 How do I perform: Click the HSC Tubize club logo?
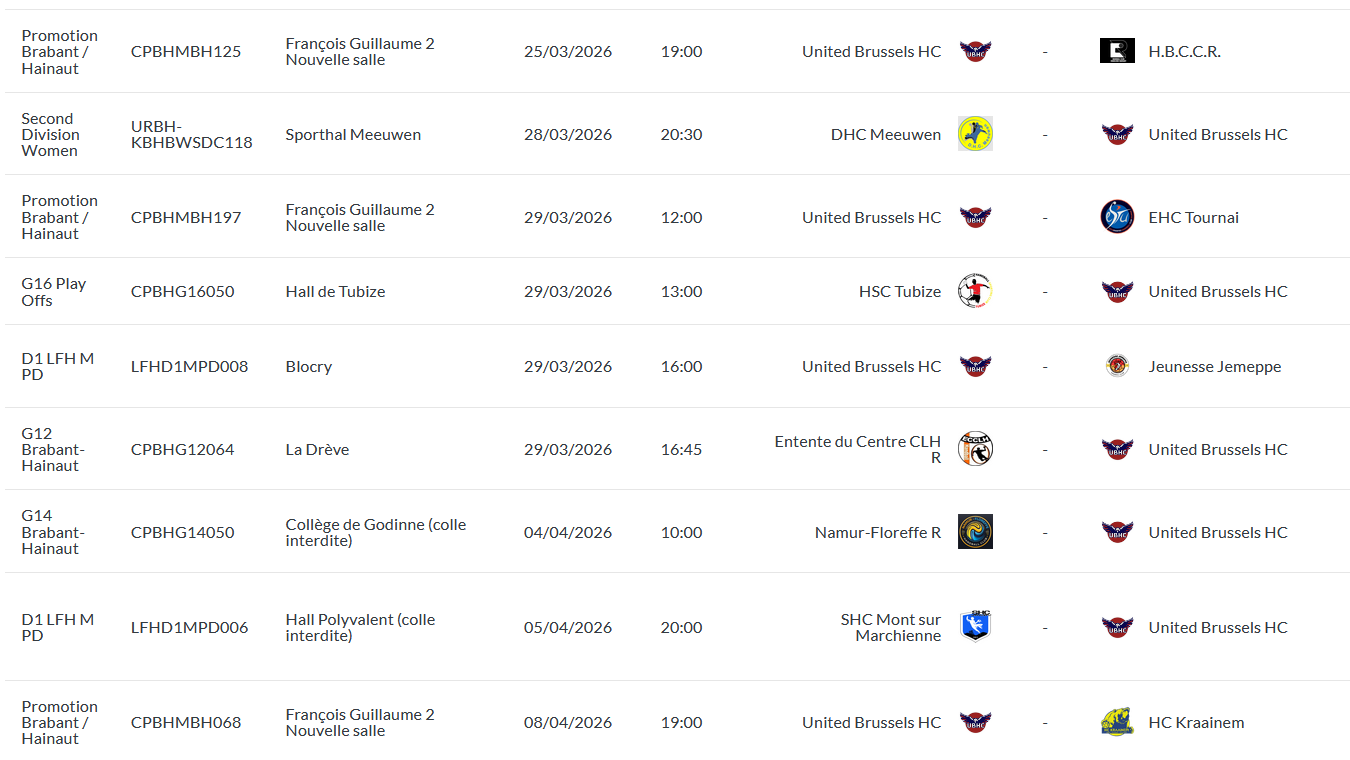(x=975, y=291)
